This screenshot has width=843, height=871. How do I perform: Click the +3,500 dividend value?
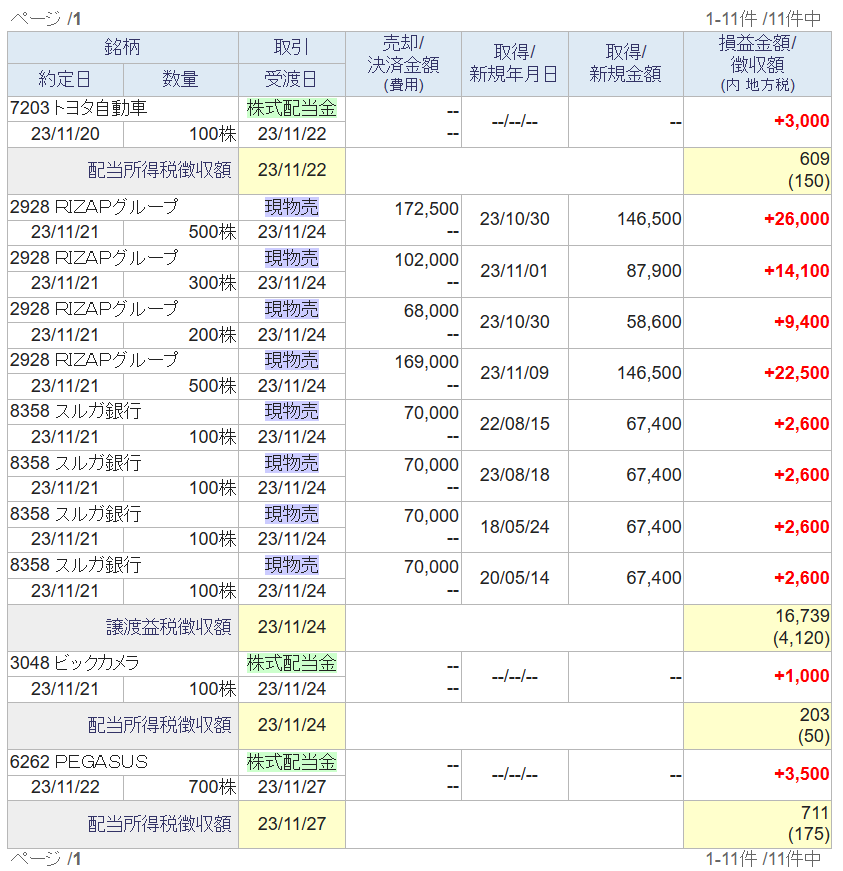pos(801,774)
